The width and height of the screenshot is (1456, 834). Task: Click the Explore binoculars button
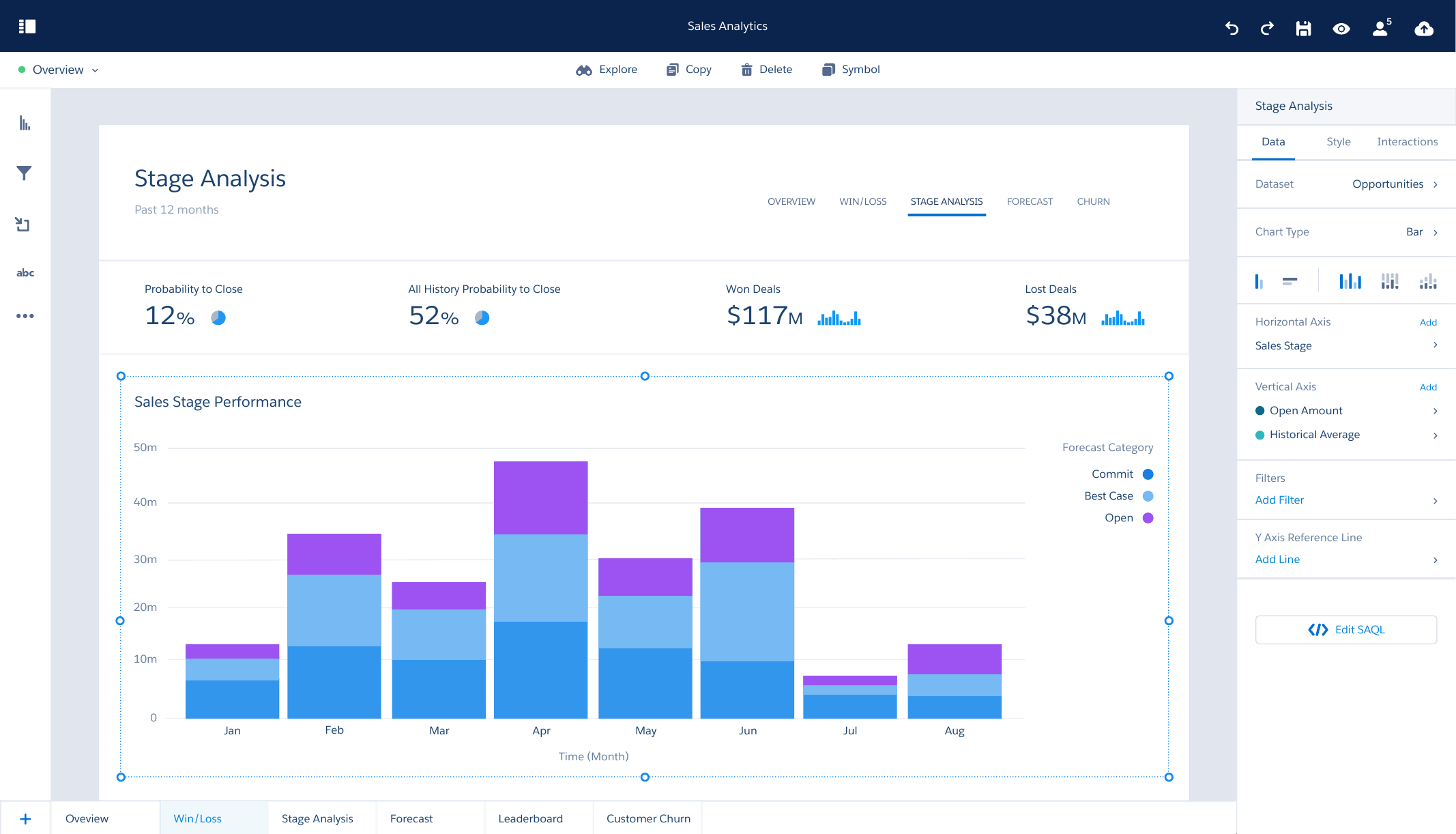(x=606, y=70)
